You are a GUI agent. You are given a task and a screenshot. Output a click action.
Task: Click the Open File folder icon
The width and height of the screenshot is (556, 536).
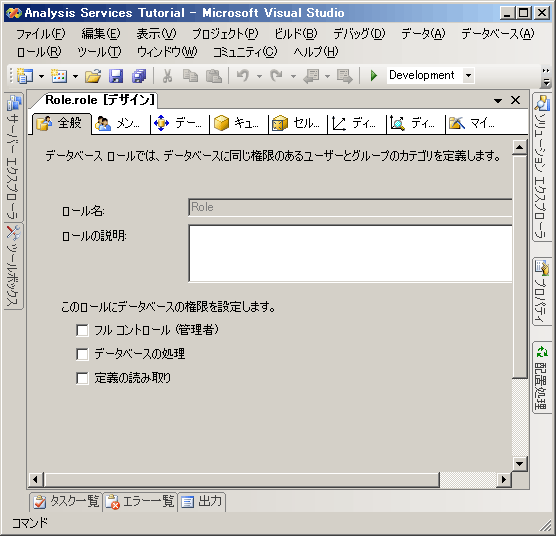[93, 76]
